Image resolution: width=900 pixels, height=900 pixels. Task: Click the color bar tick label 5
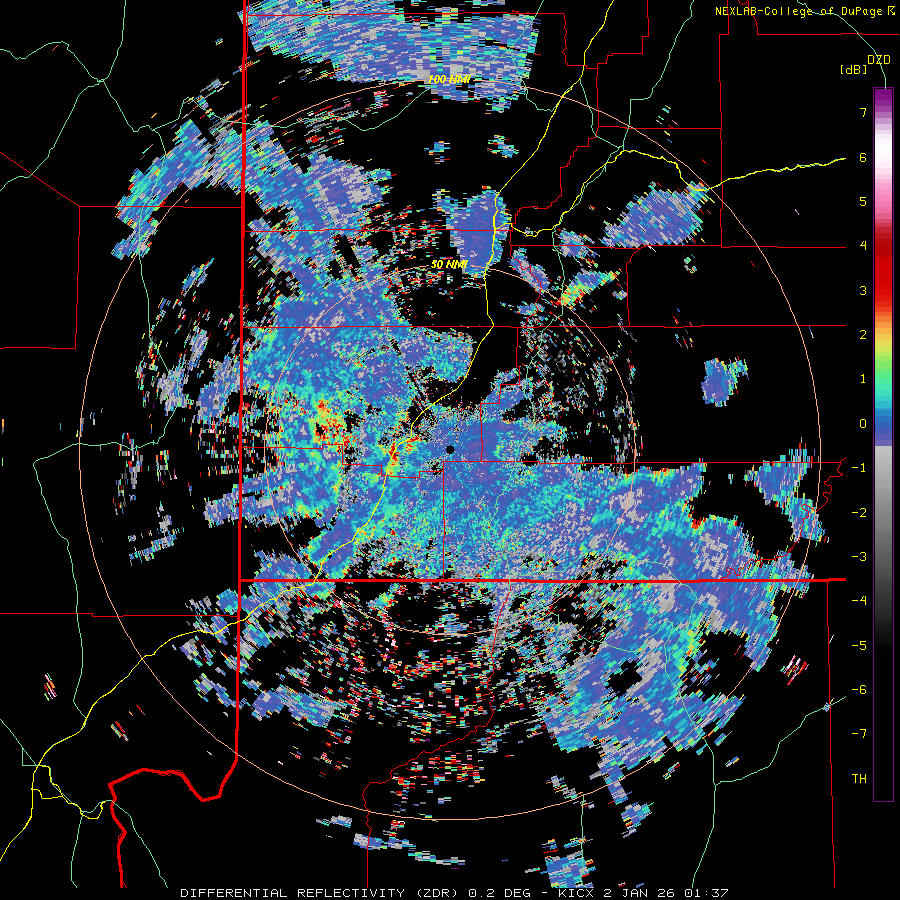(863, 201)
